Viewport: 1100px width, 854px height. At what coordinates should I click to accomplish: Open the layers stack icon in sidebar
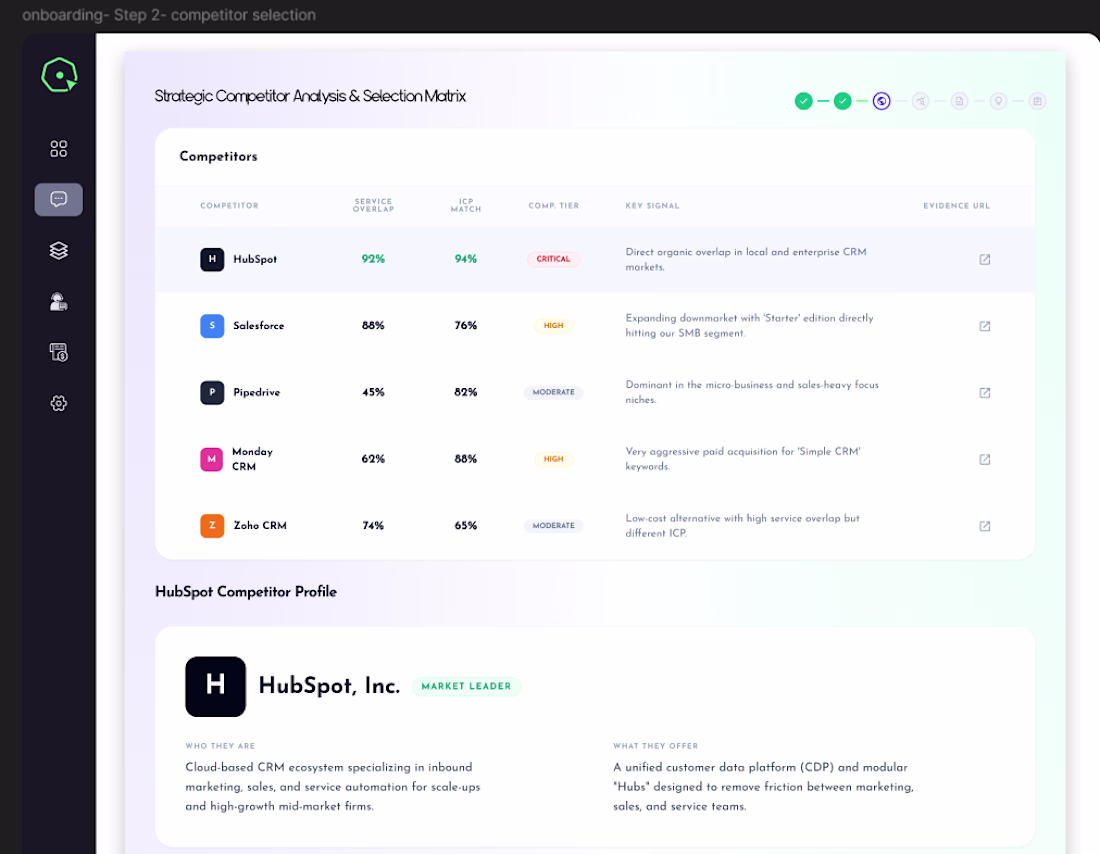click(x=59, y=251)
